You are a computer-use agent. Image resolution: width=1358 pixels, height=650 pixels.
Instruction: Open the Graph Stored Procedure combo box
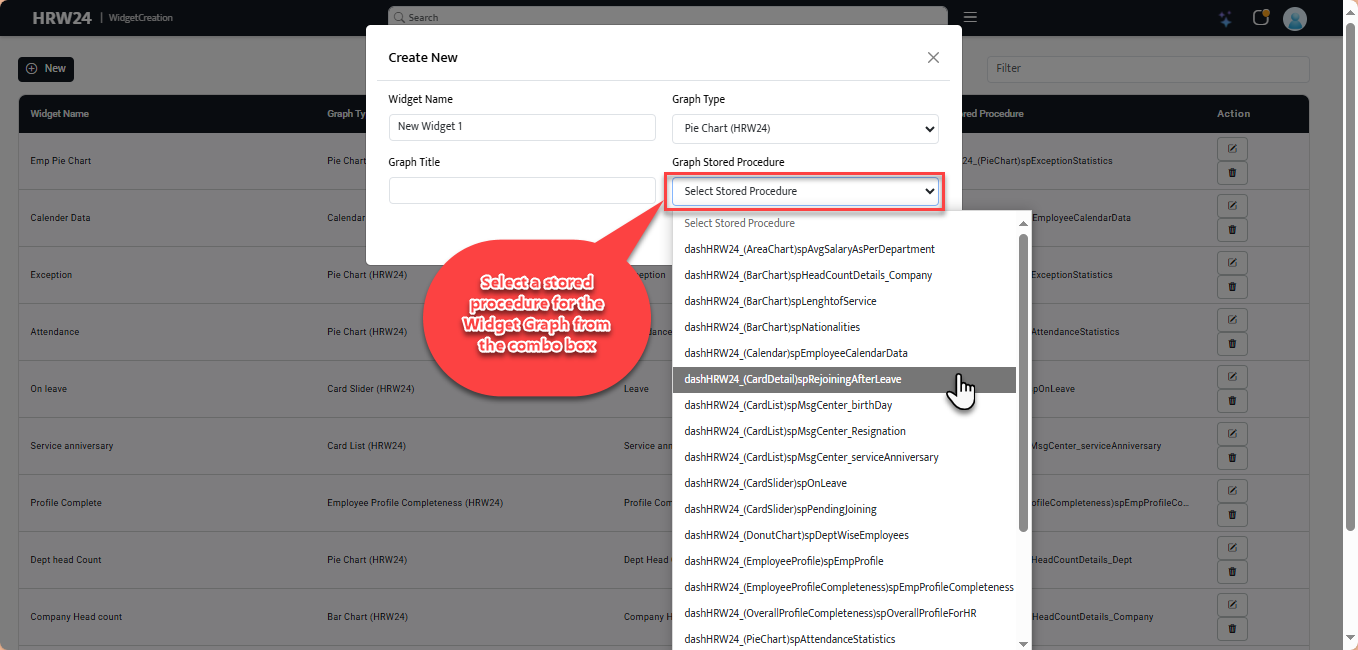pyautogui.click(x=805, y=191)
